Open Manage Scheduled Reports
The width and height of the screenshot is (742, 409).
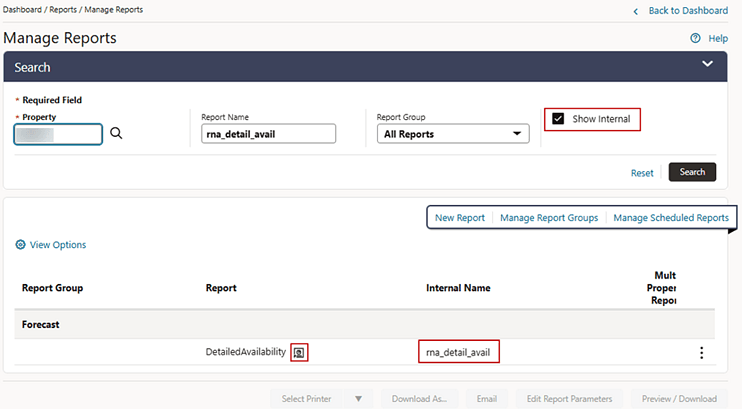[671, 218]
